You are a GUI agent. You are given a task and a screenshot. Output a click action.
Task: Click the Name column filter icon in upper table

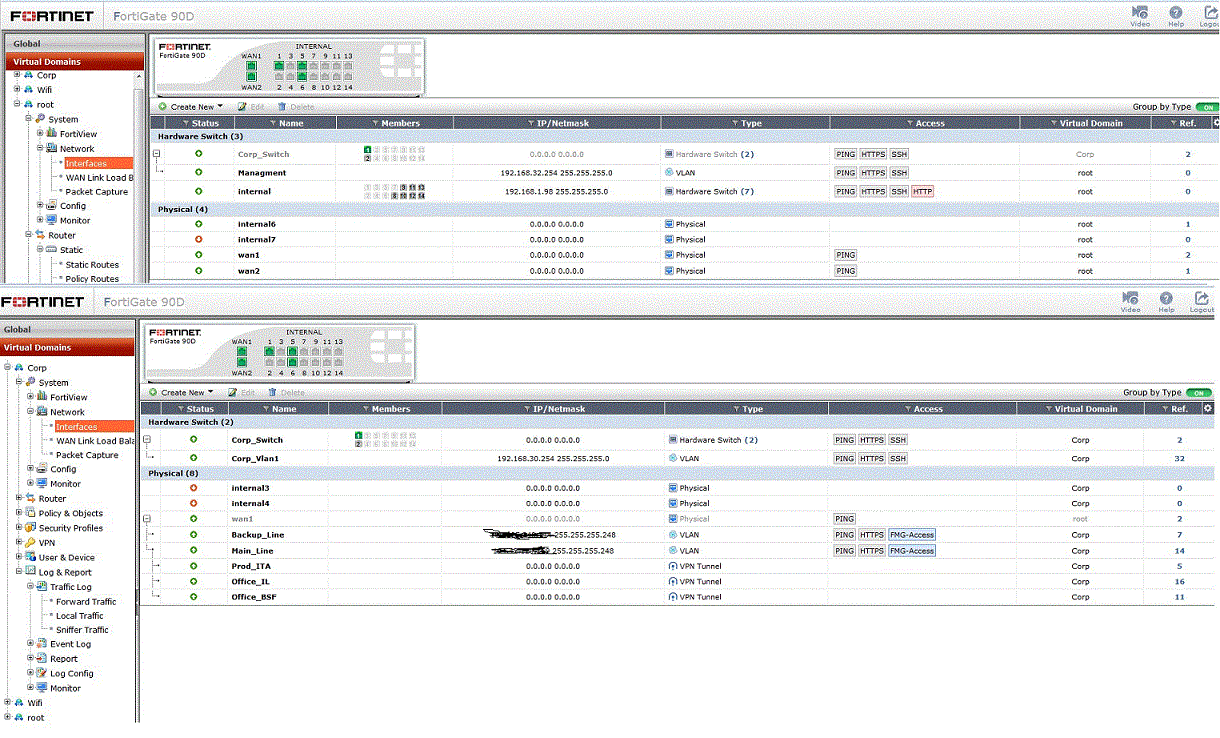(x=274, y=123)
